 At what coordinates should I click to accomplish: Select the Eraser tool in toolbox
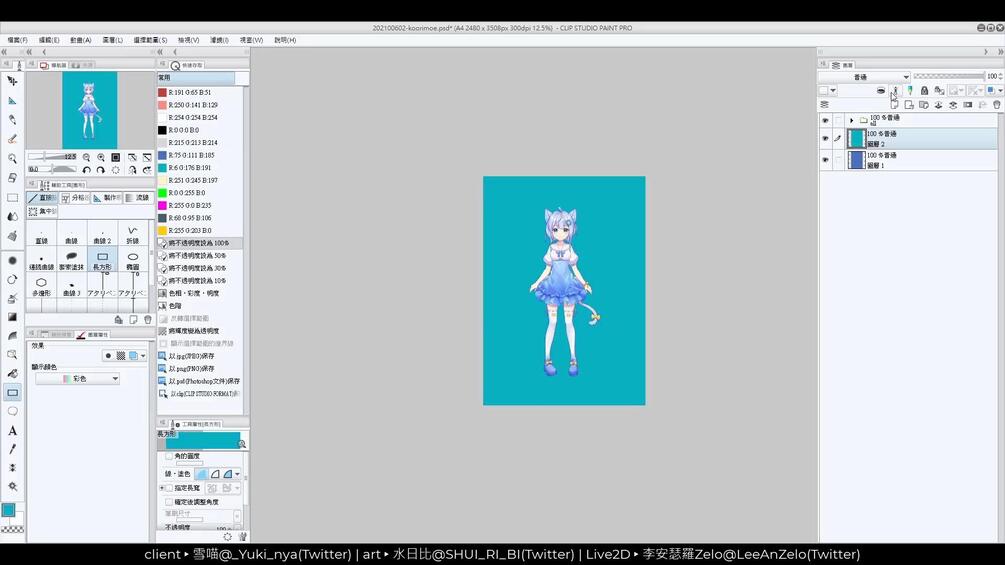pyautogui.click(x=12, y=177)
